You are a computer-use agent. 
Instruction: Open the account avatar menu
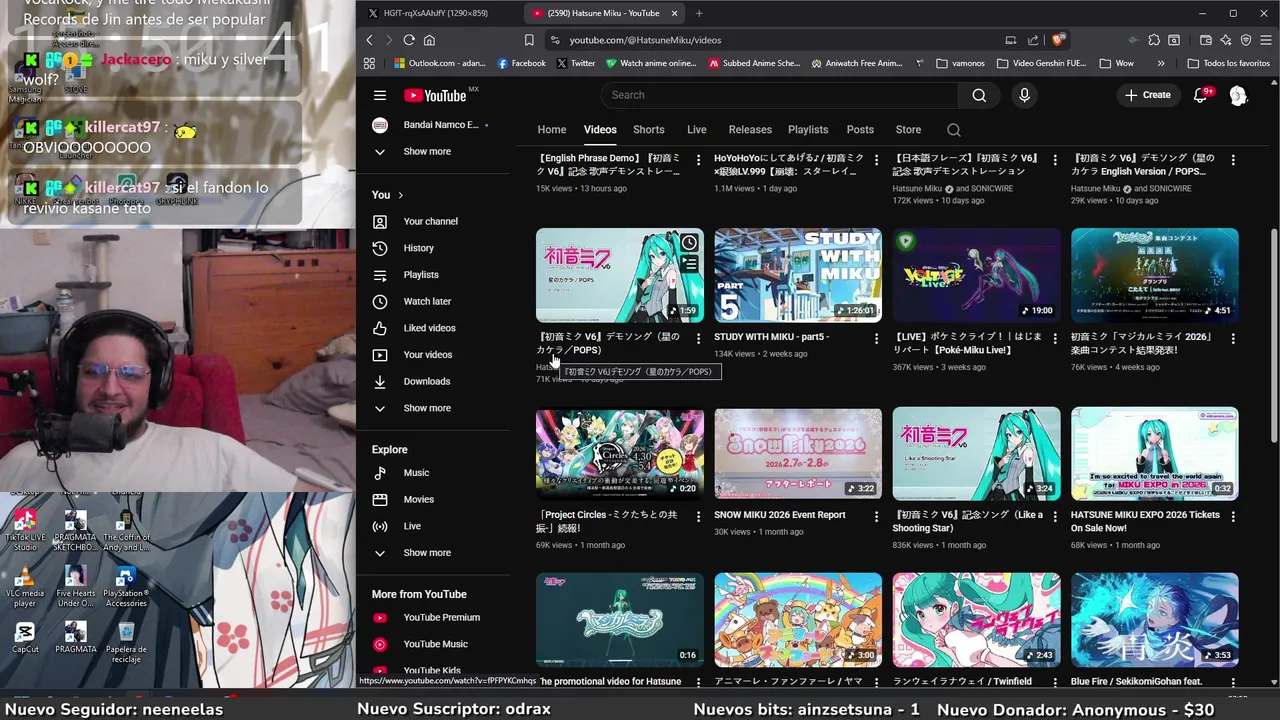[1238, 95]
